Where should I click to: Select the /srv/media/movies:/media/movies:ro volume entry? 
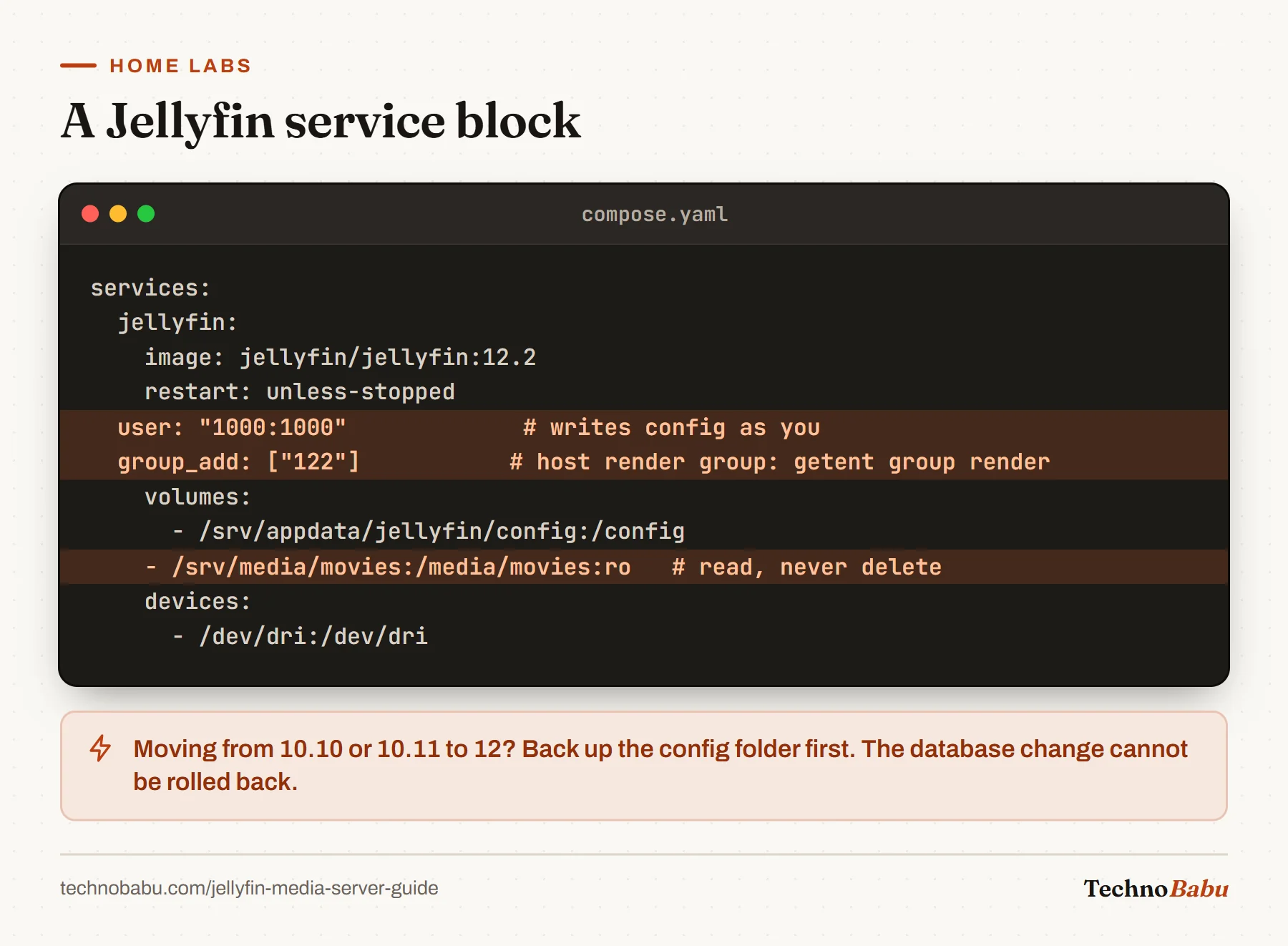(x=388, y=567)
